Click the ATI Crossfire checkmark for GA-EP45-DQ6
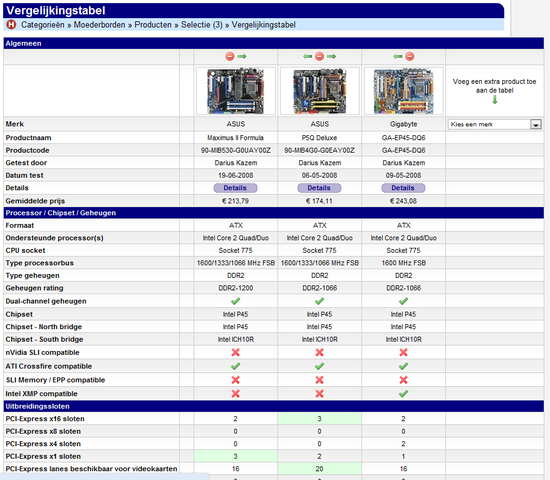 pos(403,366)
